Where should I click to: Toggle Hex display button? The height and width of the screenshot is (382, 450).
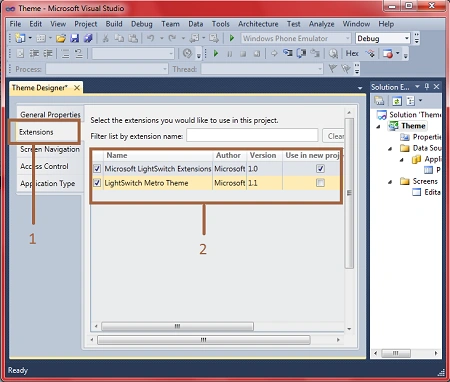click(352, 53)
